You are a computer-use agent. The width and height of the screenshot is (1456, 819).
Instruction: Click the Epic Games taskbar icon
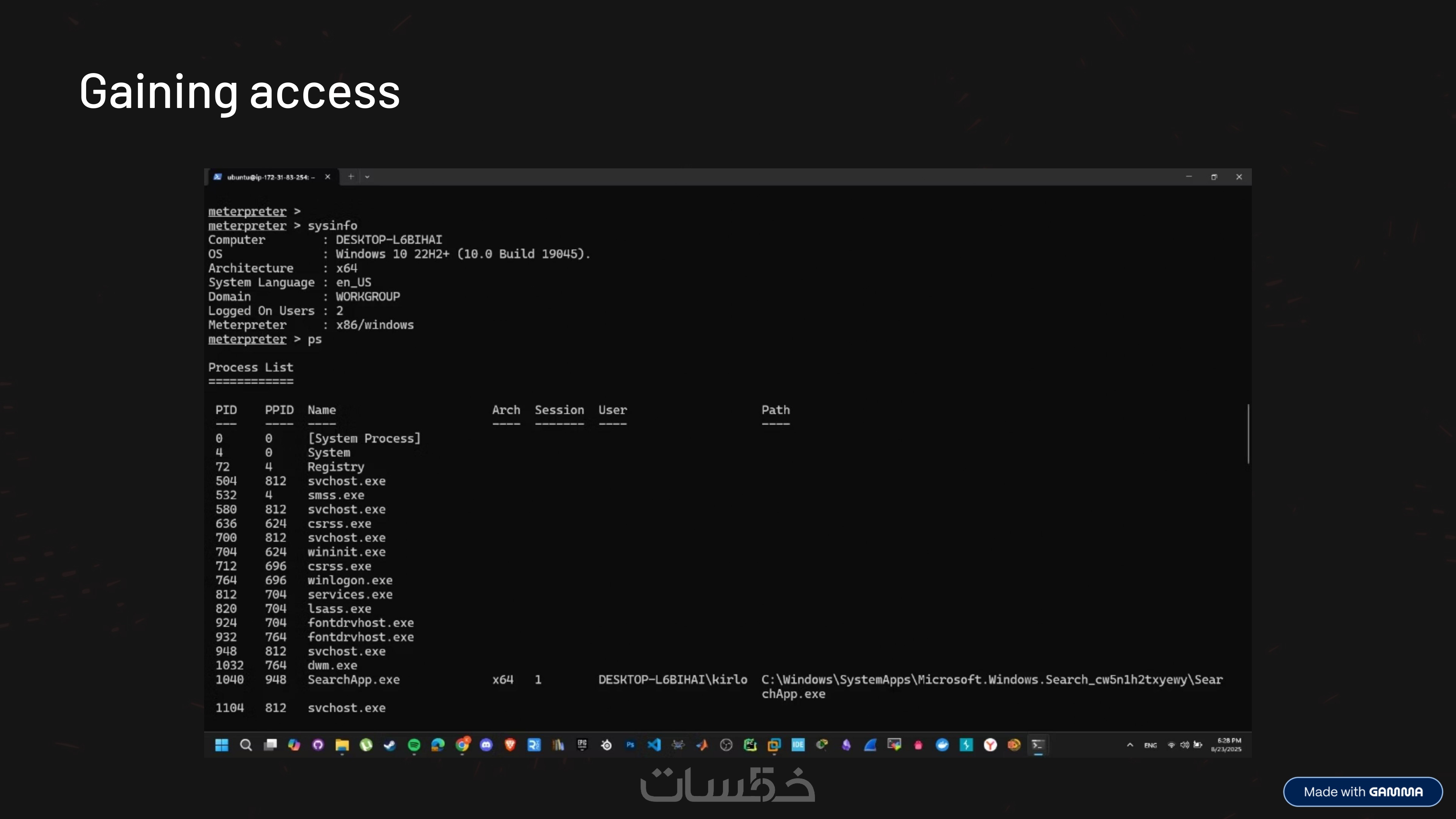pos(582,745)
